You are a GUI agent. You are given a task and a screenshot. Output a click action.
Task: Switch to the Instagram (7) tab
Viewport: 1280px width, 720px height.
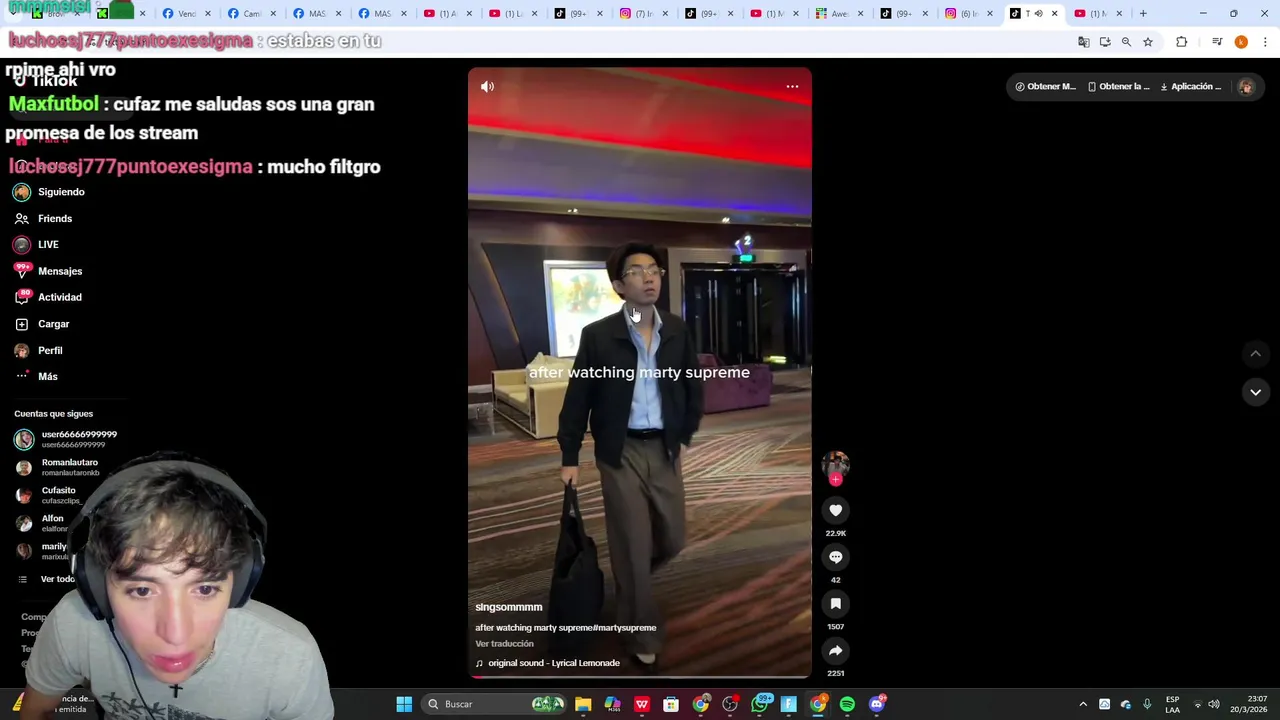[641, 13]
